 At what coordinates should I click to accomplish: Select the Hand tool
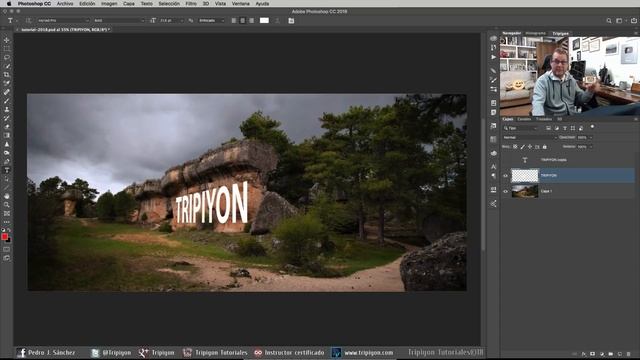coord(7,196)
